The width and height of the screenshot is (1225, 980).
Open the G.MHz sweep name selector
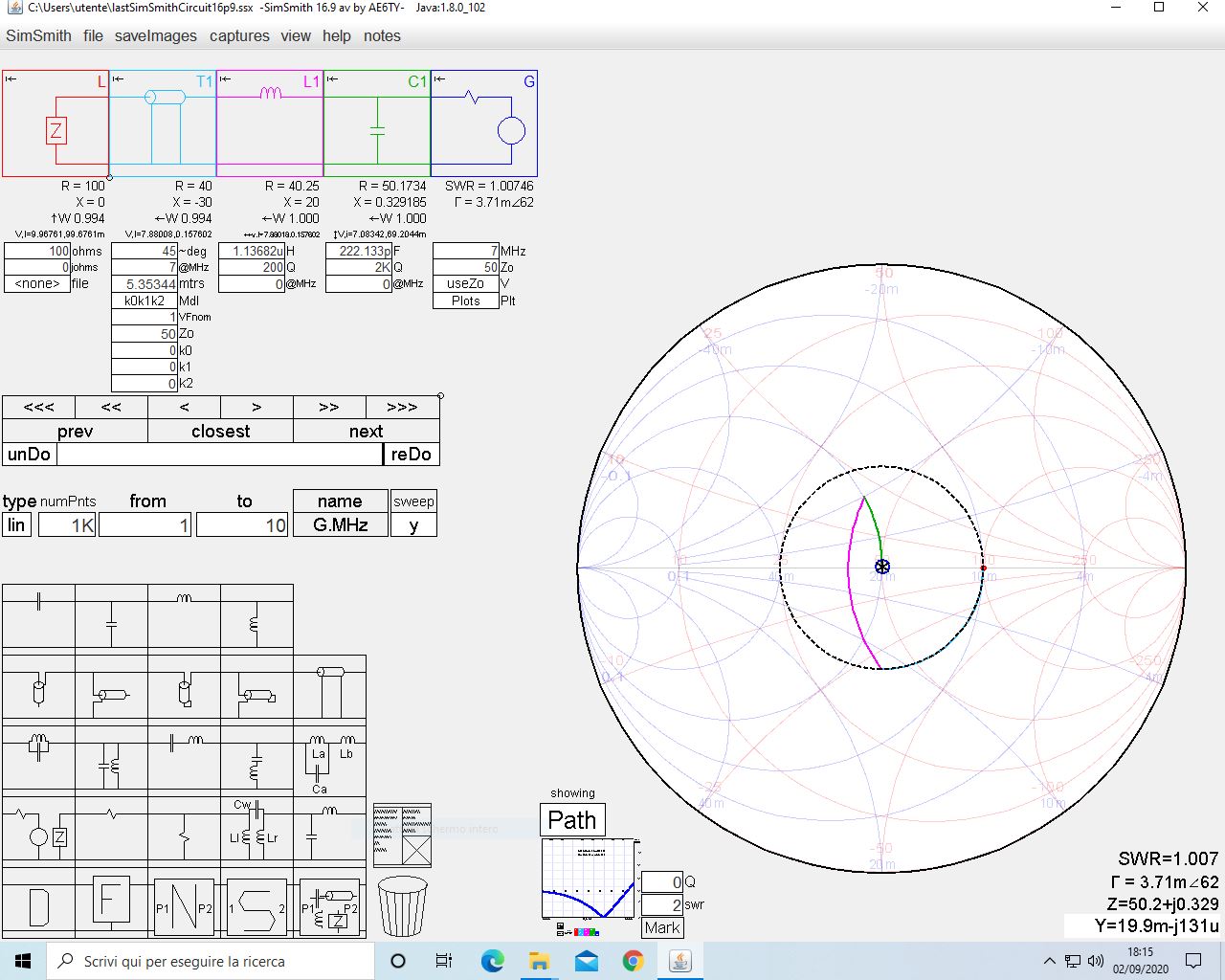coord(340,524)
